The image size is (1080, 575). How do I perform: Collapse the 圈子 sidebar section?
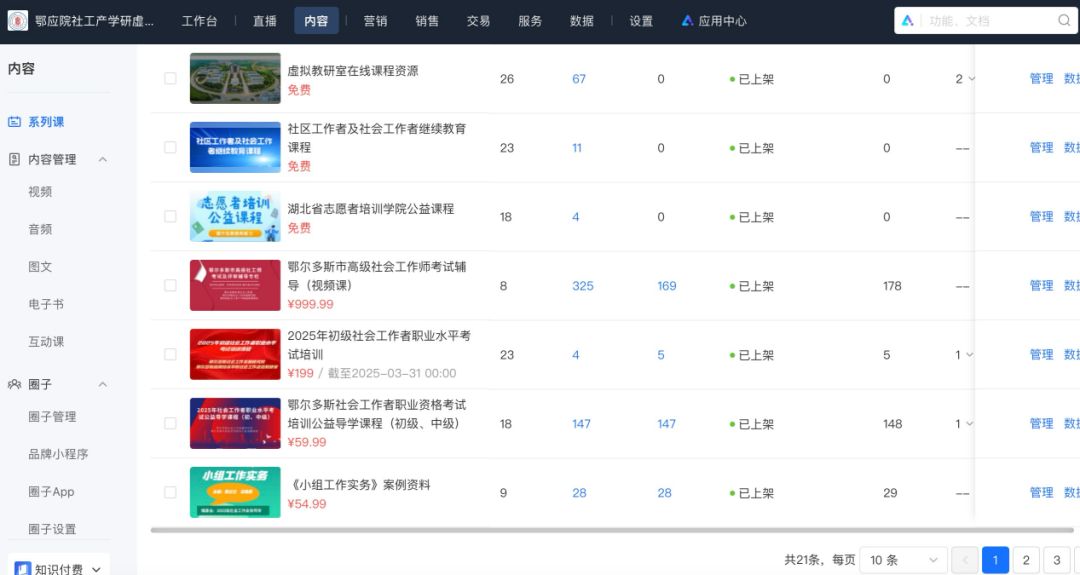[x=102, y=385]
